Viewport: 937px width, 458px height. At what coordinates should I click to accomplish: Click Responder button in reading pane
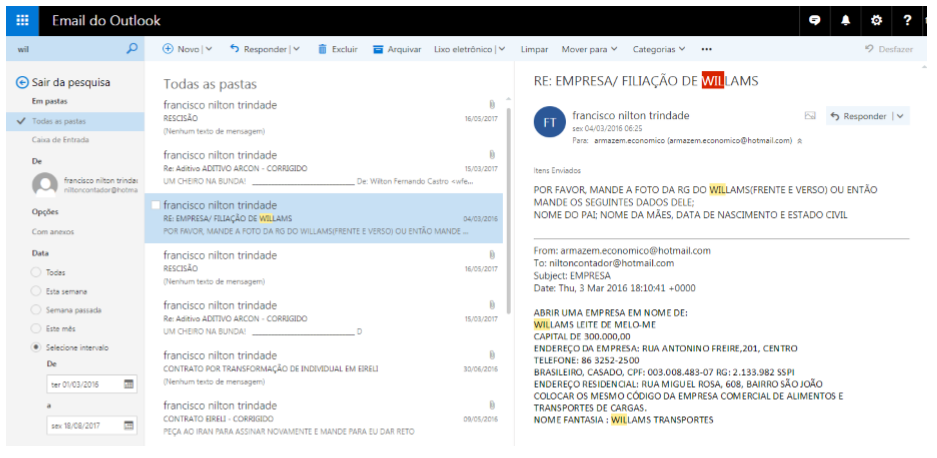(859, 116)
